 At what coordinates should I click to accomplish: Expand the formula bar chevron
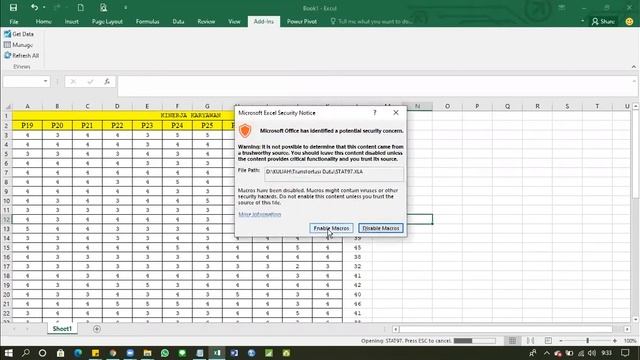coord(634,81)
